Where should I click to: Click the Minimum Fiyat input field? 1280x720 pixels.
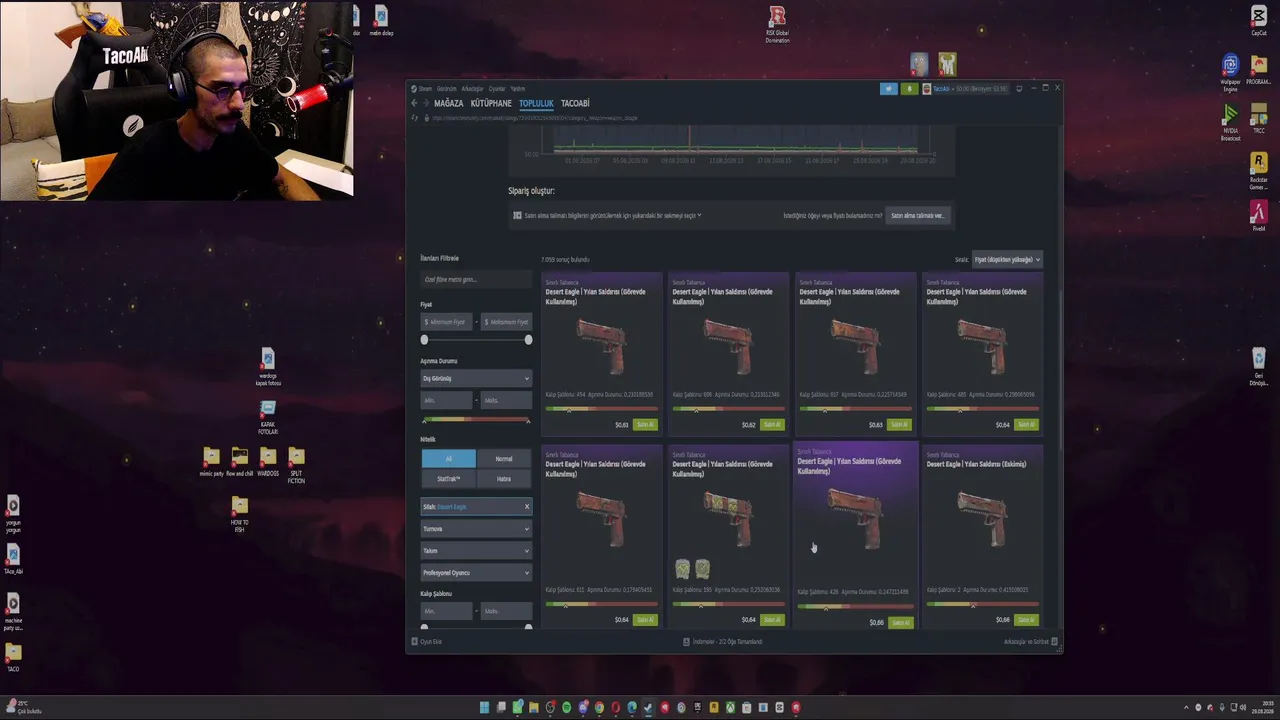coord(447,322)
